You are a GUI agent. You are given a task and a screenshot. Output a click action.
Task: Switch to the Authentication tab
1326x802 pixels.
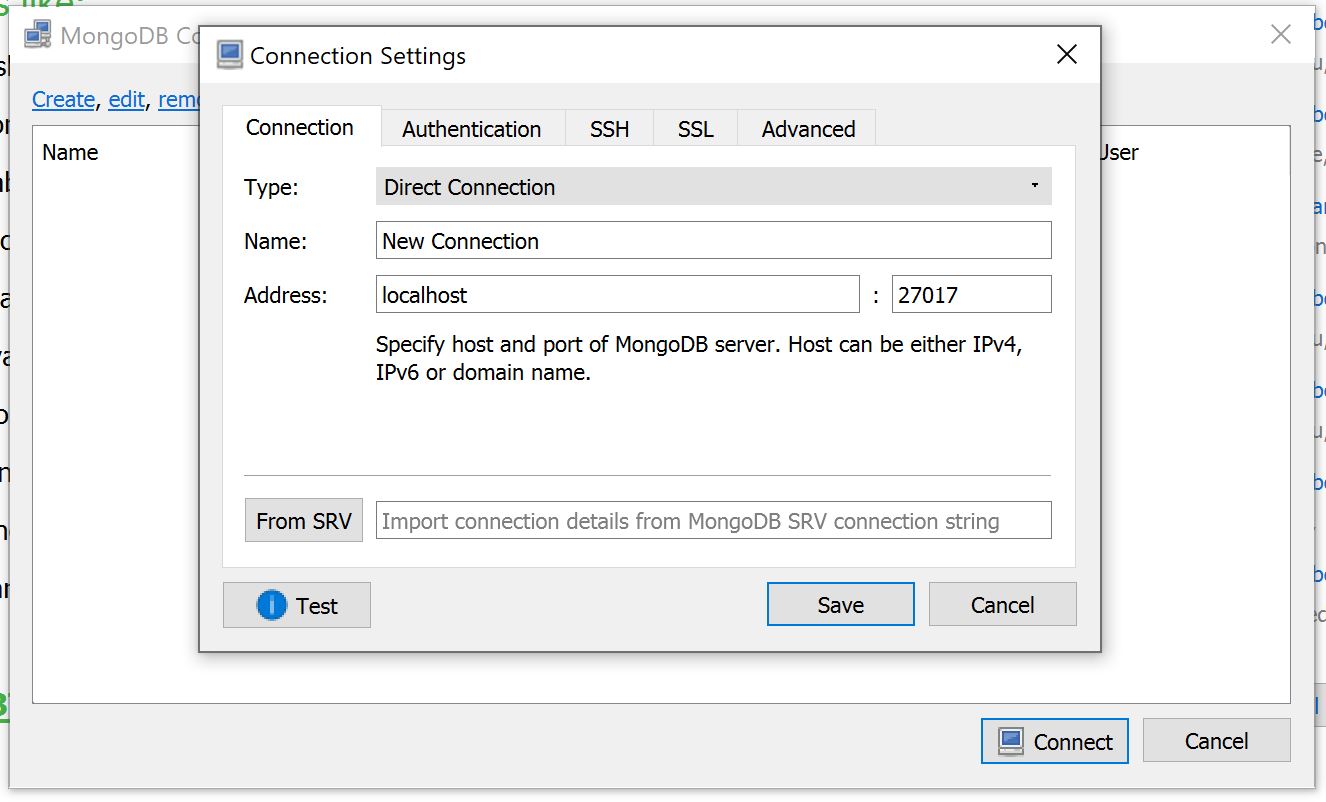tap(472, 129)
